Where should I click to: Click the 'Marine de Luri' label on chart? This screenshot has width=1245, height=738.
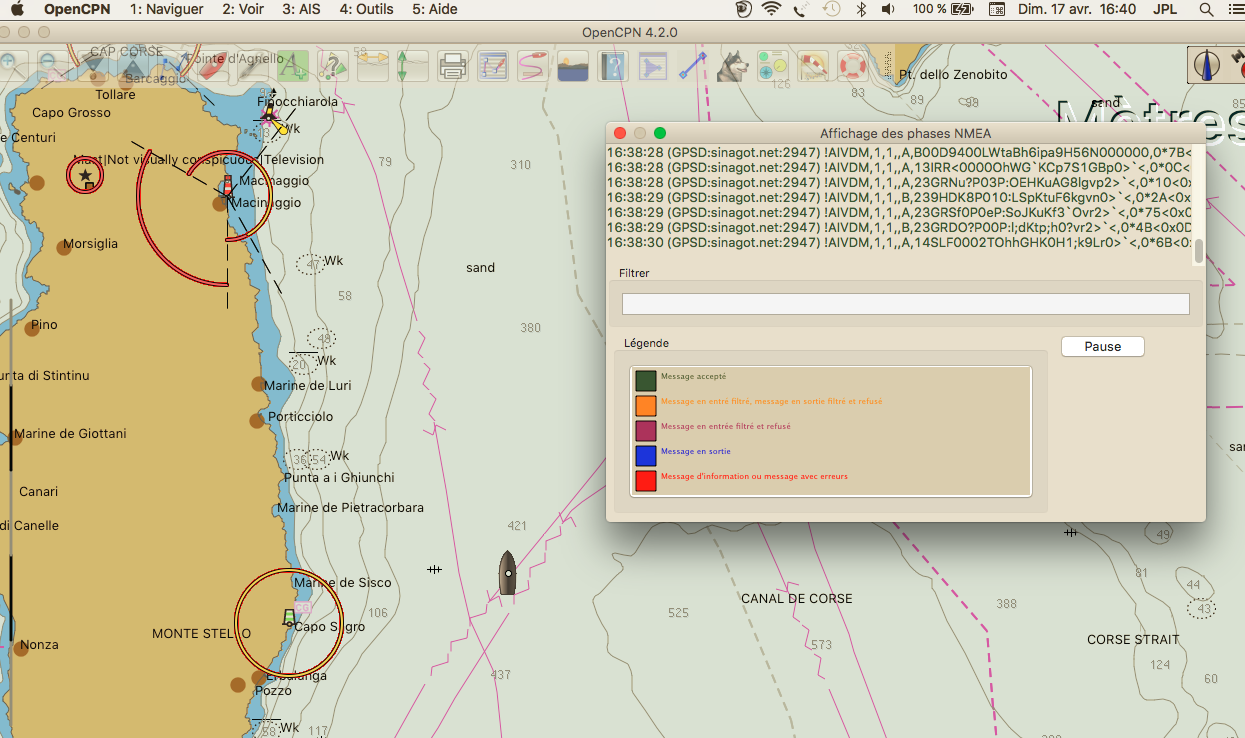tap(308, 386)
